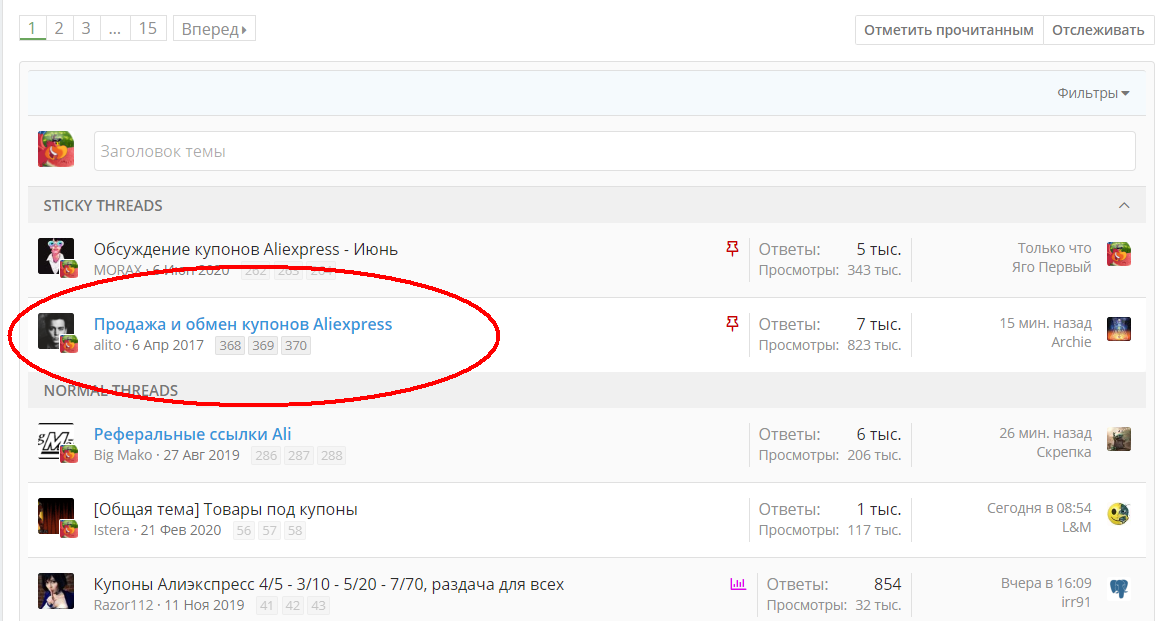Click the Вперед next page button
The height and width of the screenshot is (621, 1166).
tap(214, 29)
